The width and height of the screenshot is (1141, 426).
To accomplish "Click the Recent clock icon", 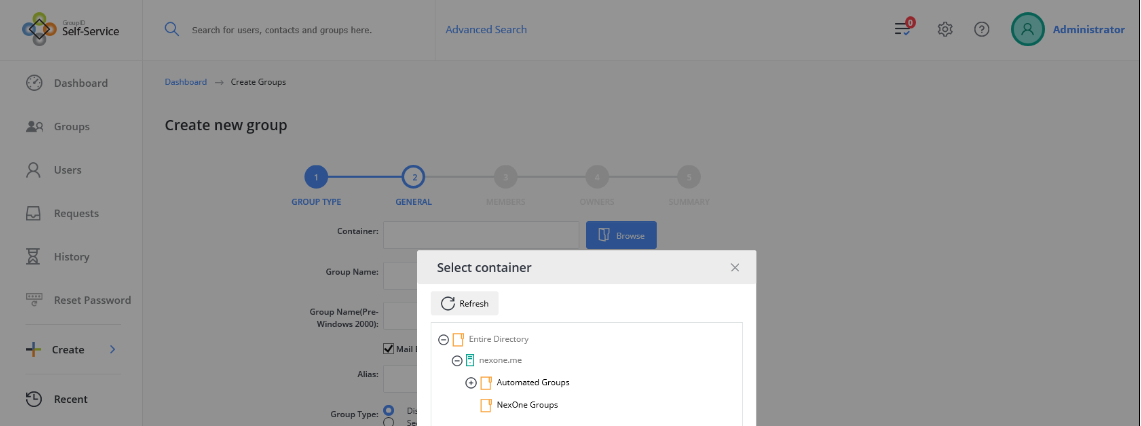I will [33, 399].
